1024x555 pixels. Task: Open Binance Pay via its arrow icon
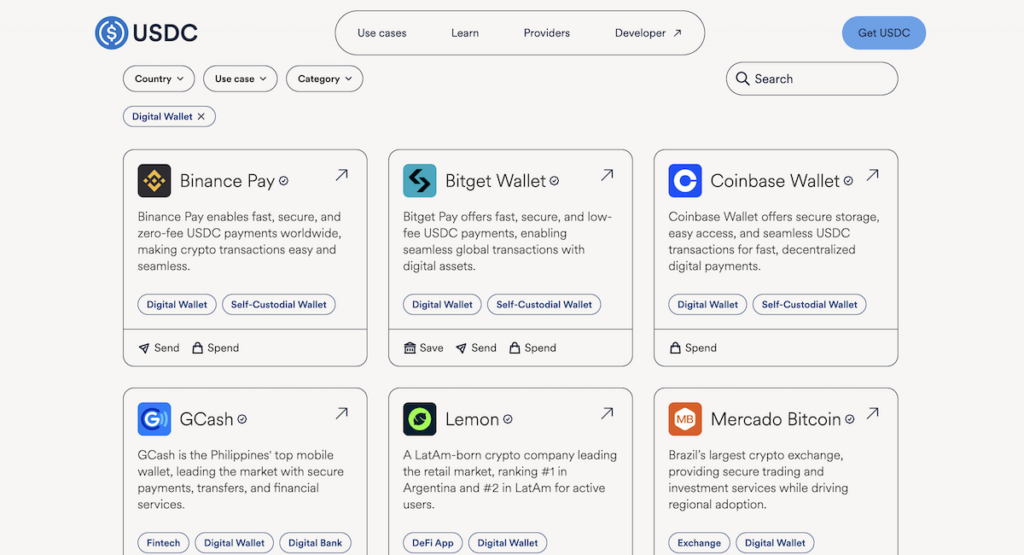342,175
